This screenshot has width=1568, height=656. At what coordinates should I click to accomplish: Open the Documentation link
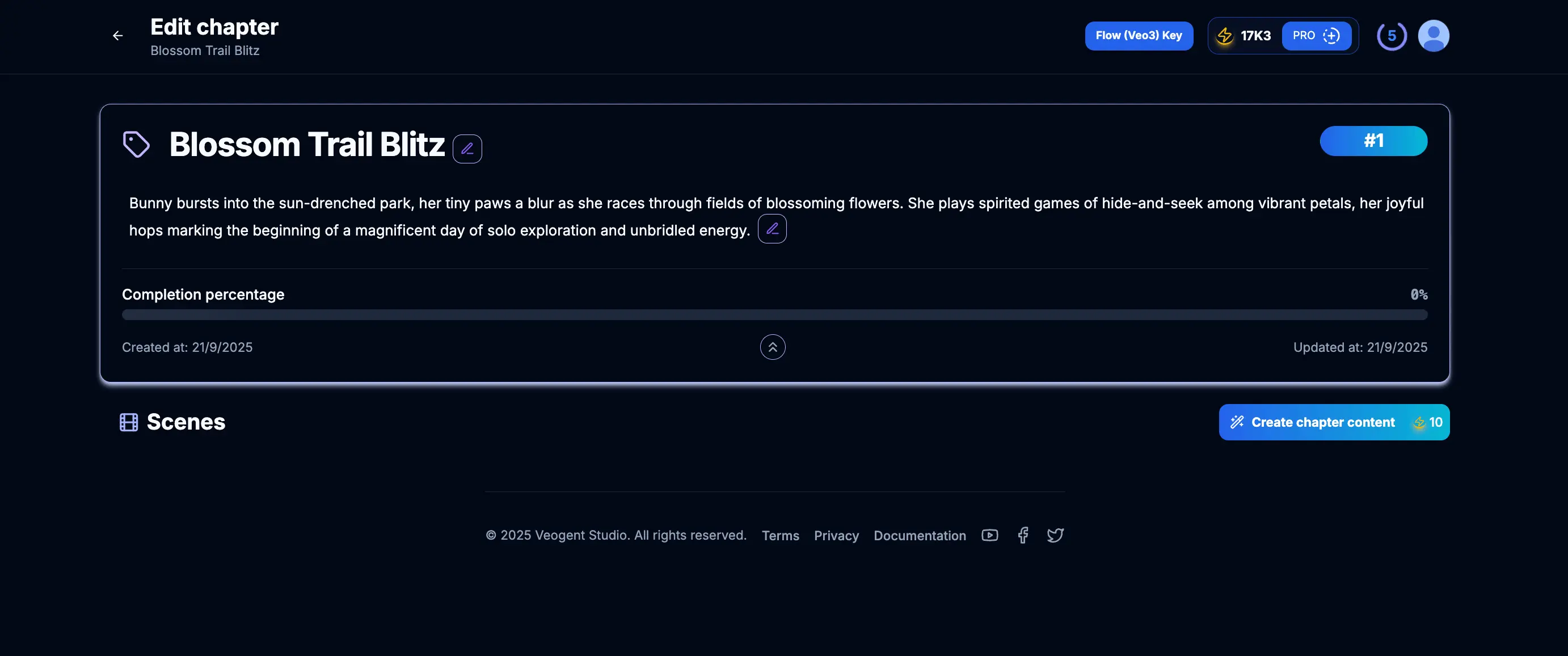[x=919, y=535]
